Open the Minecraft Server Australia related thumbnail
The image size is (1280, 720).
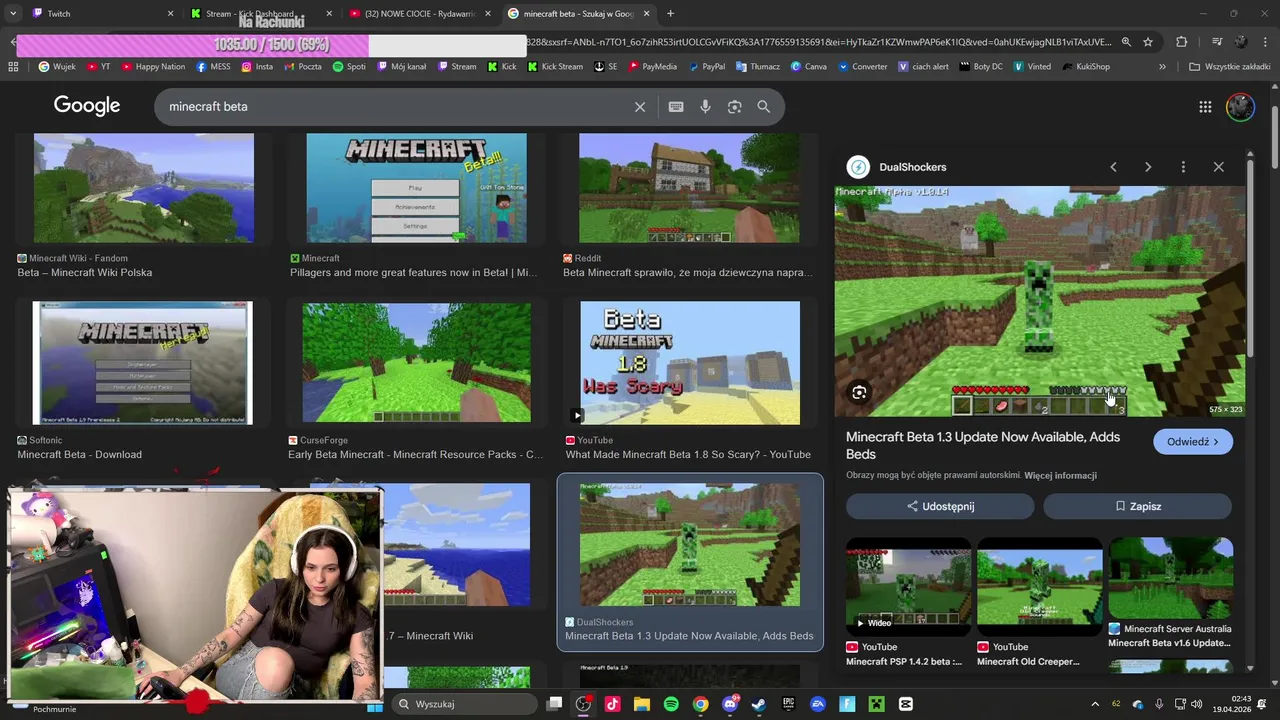pyautogui.click(x=1170, y=580)
